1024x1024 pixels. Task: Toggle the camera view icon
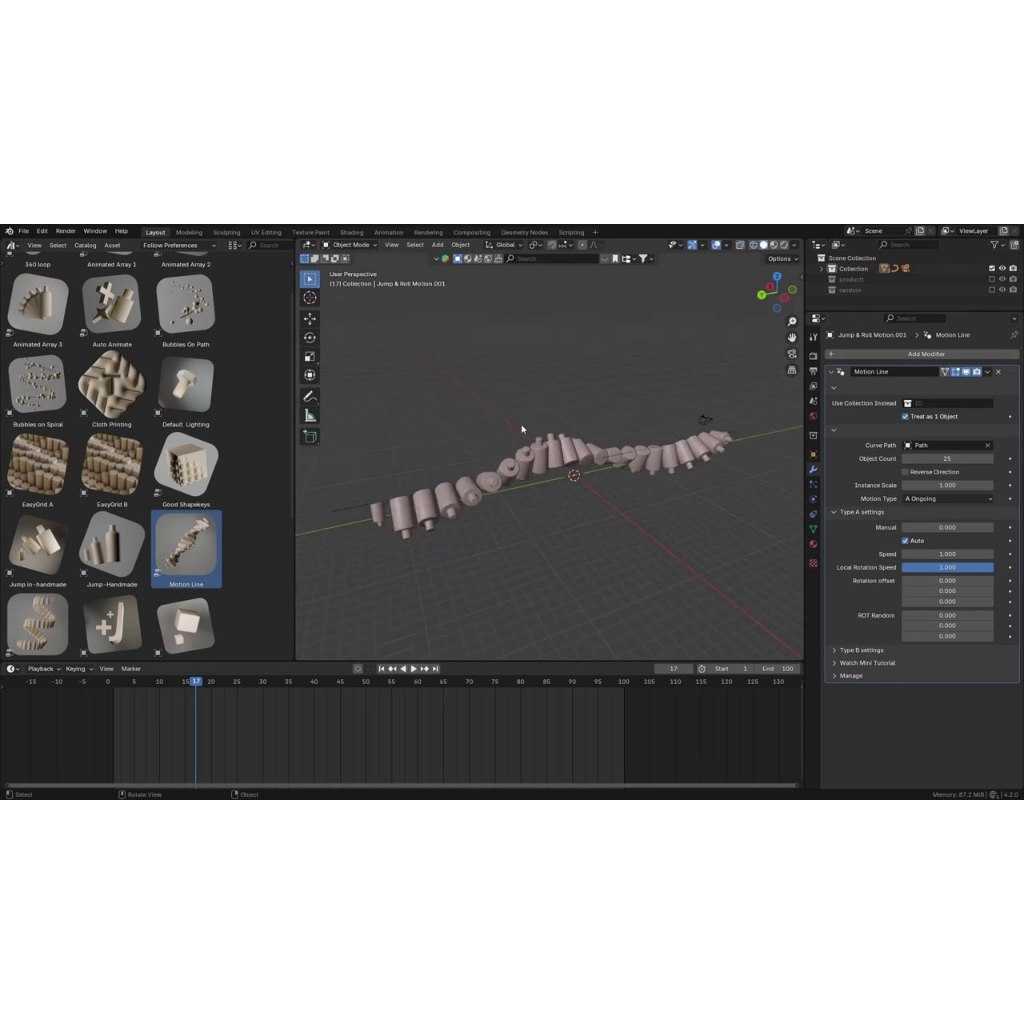tap(792, 354)
